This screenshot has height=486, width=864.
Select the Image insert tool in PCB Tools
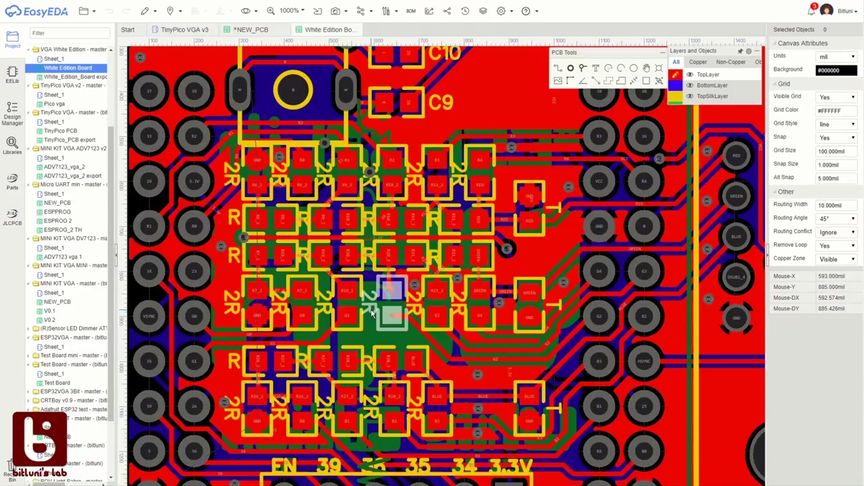558,81
